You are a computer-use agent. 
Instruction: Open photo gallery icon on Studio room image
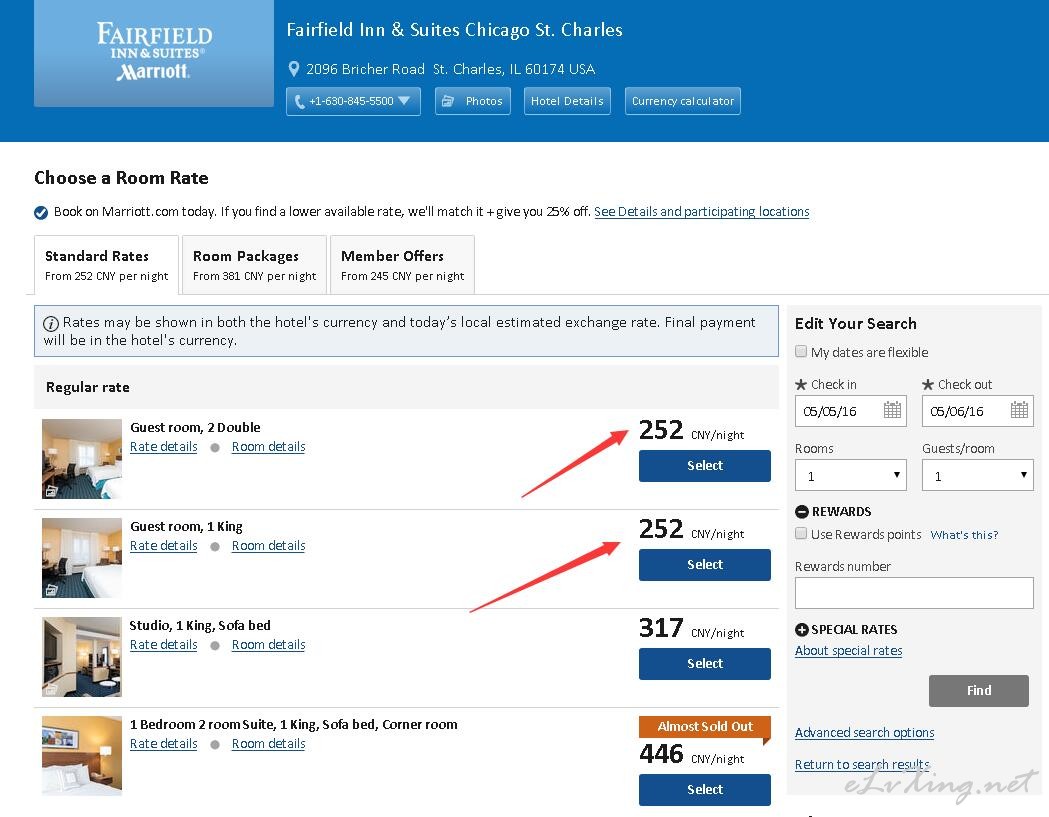[52, 689]
